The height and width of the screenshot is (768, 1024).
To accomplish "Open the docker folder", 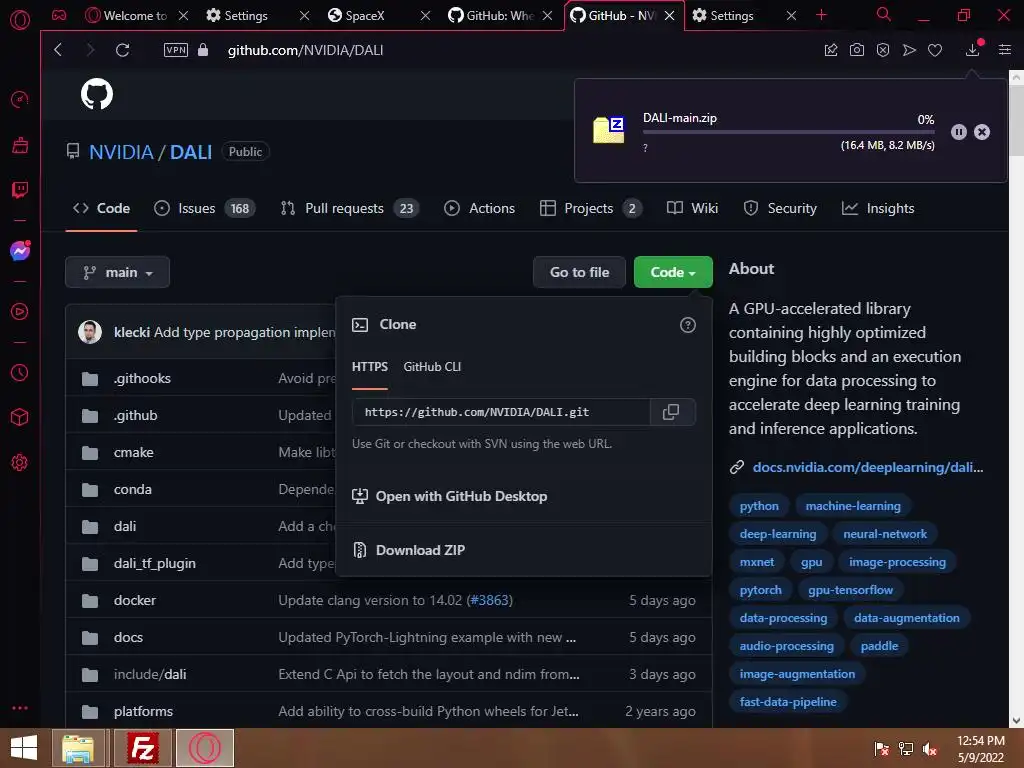I will (x=135, y=600).
